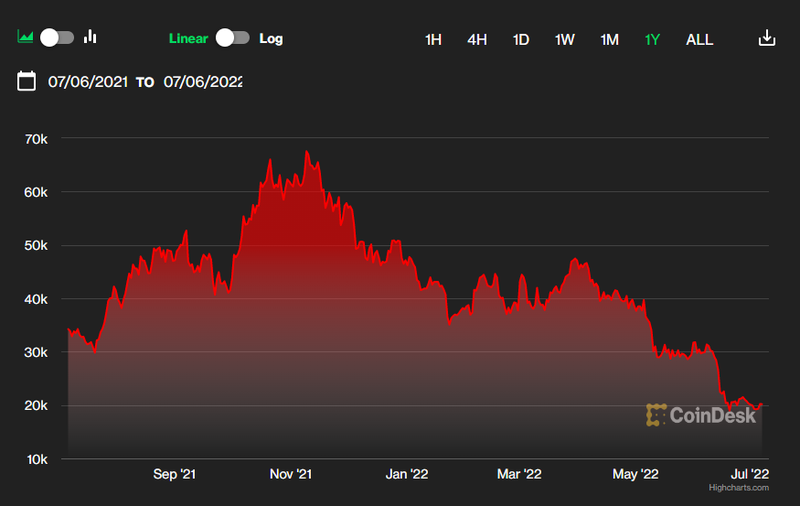Edit the end date 07/06/2022
This screenshot has width=800, height=506.
click(x=203, y=82)
